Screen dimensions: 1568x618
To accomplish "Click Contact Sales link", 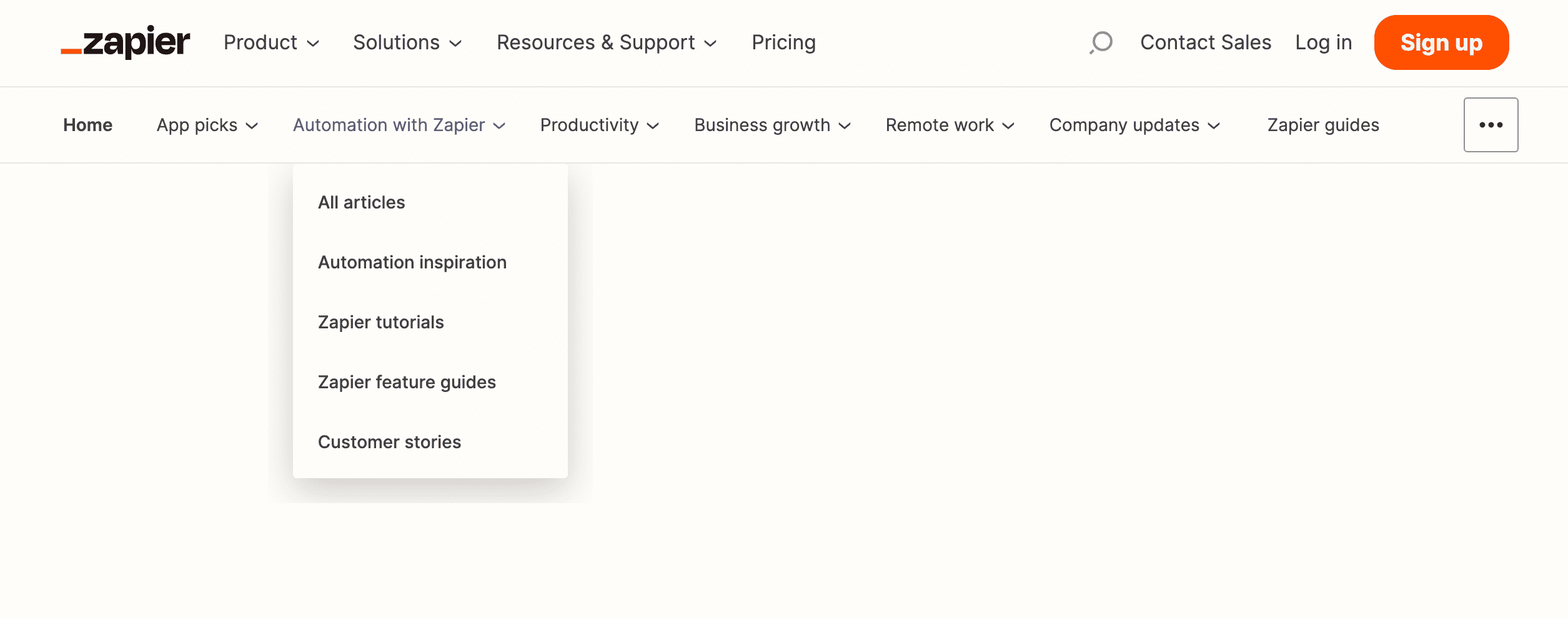I will coord(1206,42).
